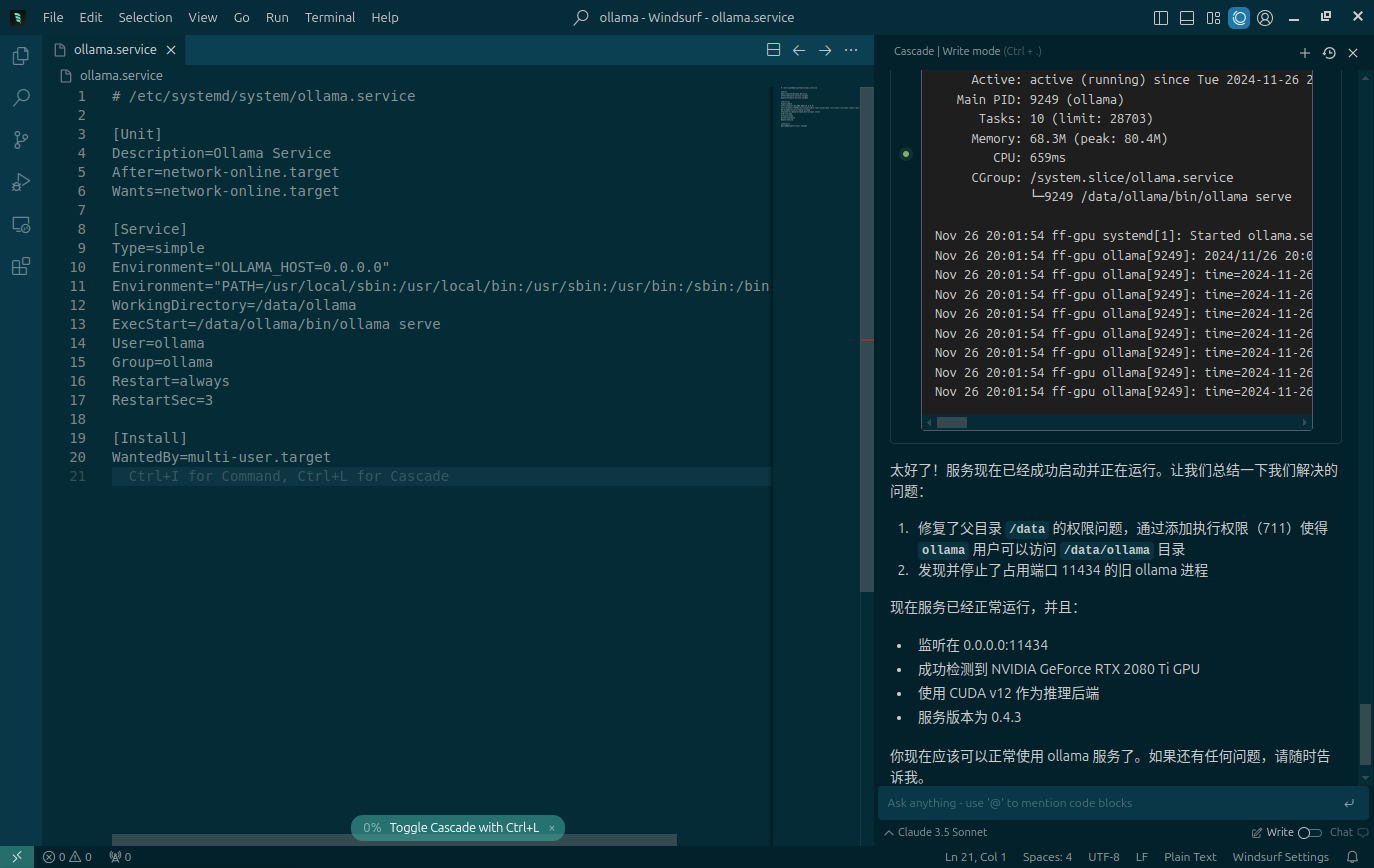Viewport: 1374px width, 868px height.
Task: Open the Run menu
Action: click(277, 17)
